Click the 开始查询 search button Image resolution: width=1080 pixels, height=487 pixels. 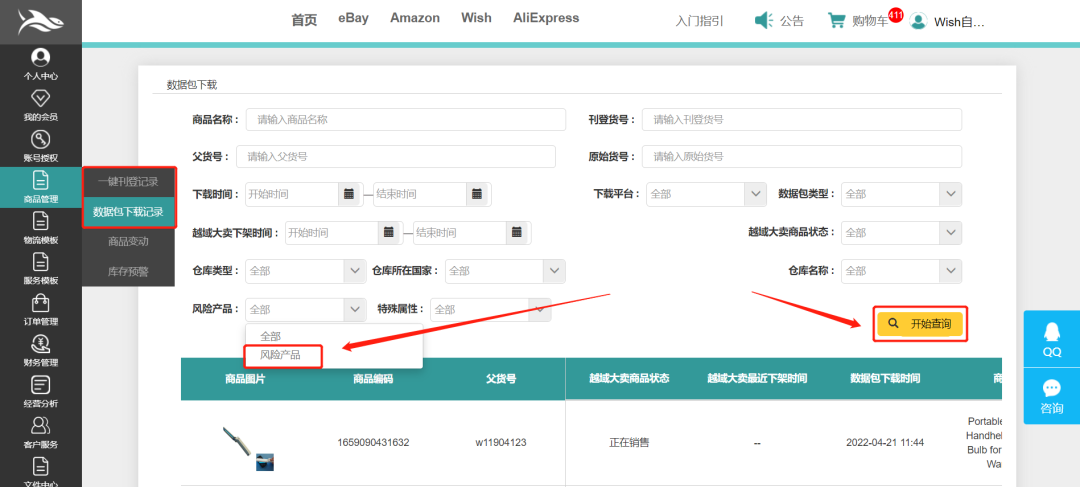pyautogui.click(x=920, y=324)
